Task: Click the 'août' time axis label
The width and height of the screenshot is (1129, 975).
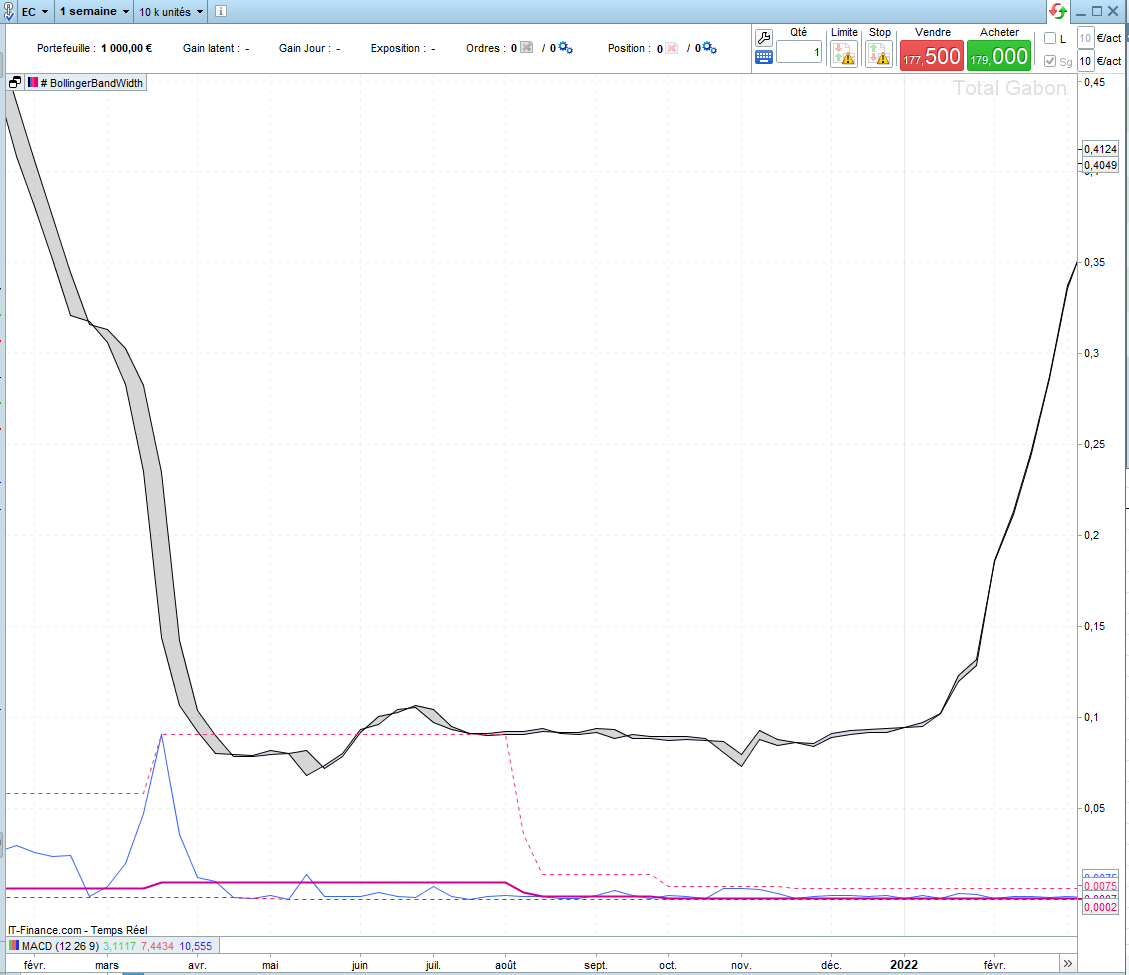Action: 505,965
